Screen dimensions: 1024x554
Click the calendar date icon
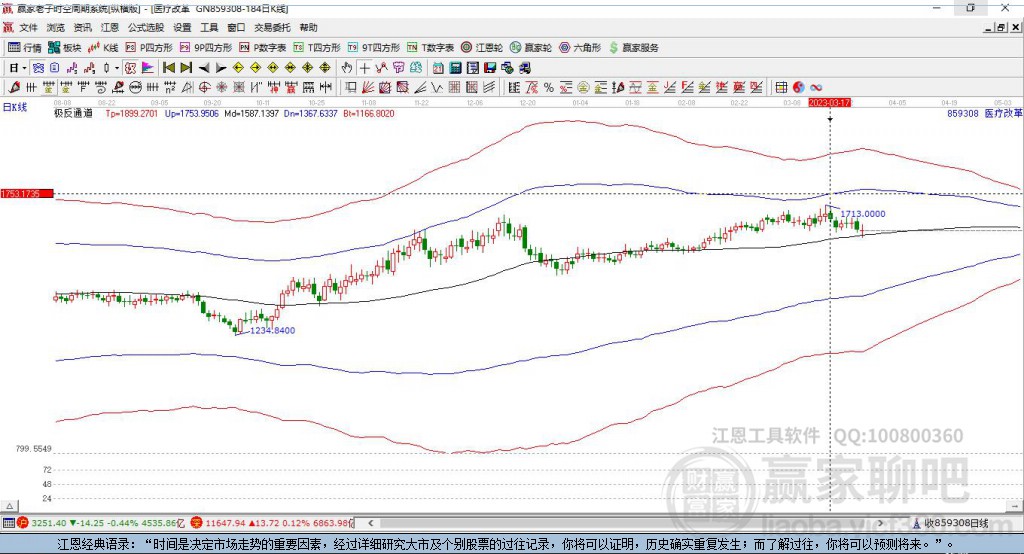coord(438,68)
